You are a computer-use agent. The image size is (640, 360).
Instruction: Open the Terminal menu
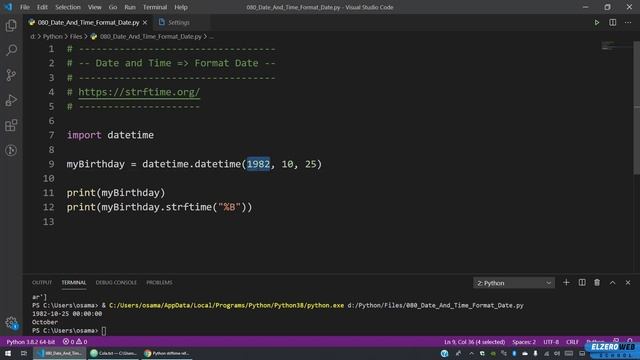[x=155, y=7]
